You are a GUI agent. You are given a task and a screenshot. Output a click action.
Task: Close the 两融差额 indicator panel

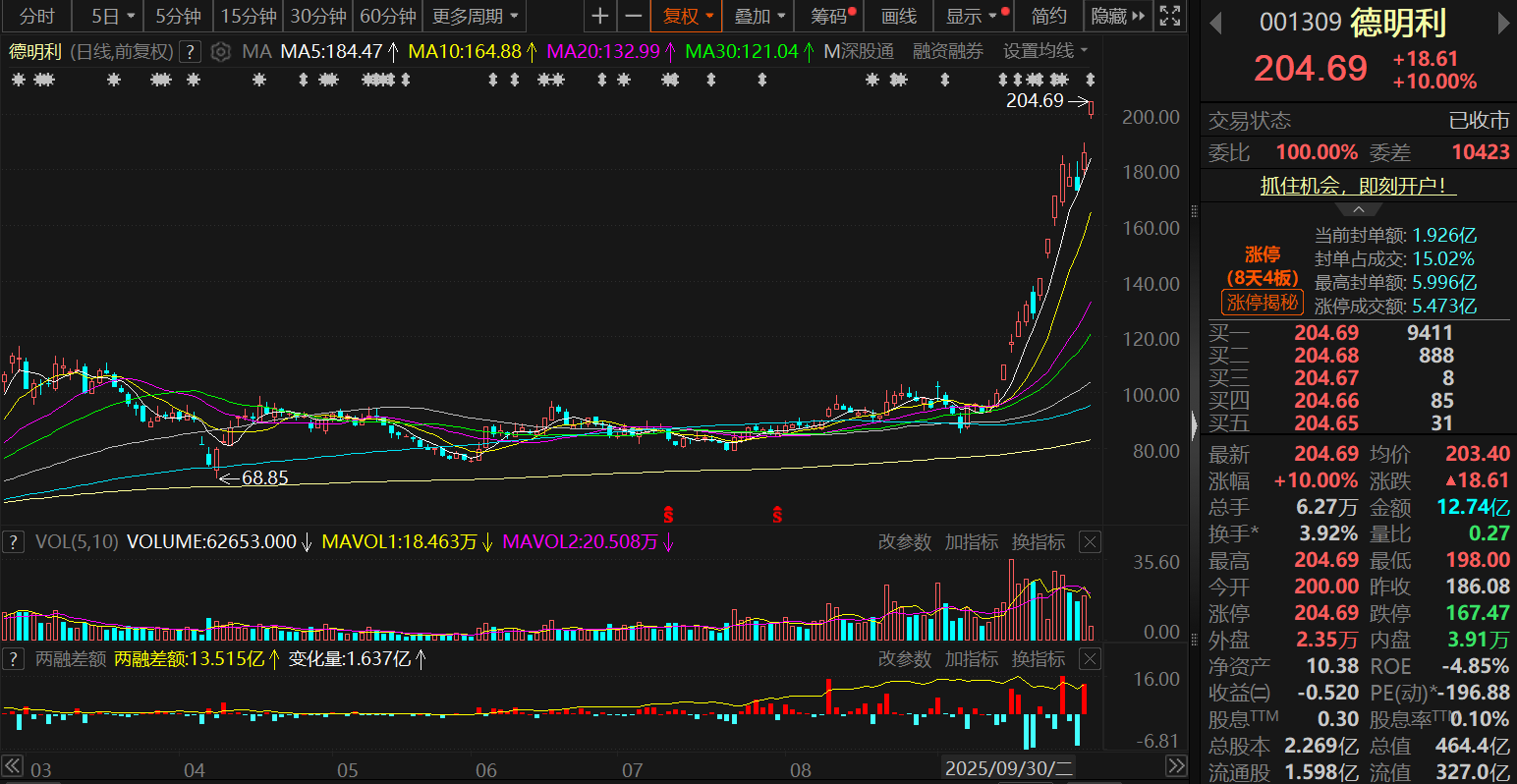[1090, 659]
